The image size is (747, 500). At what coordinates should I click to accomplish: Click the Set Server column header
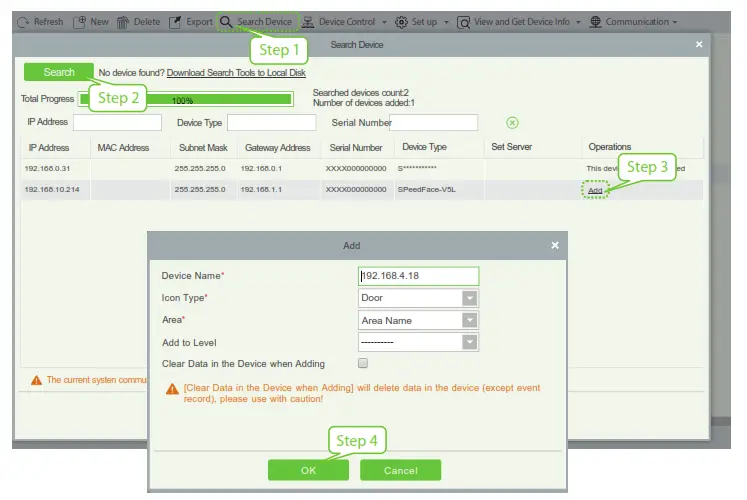click(x=512, y=147)
